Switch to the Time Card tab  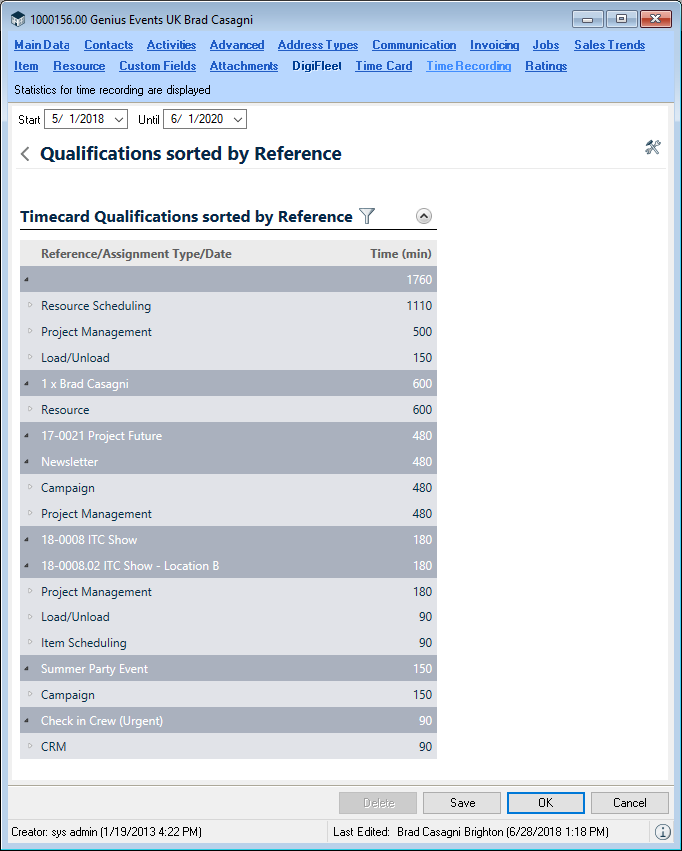[x=383, y=66]
